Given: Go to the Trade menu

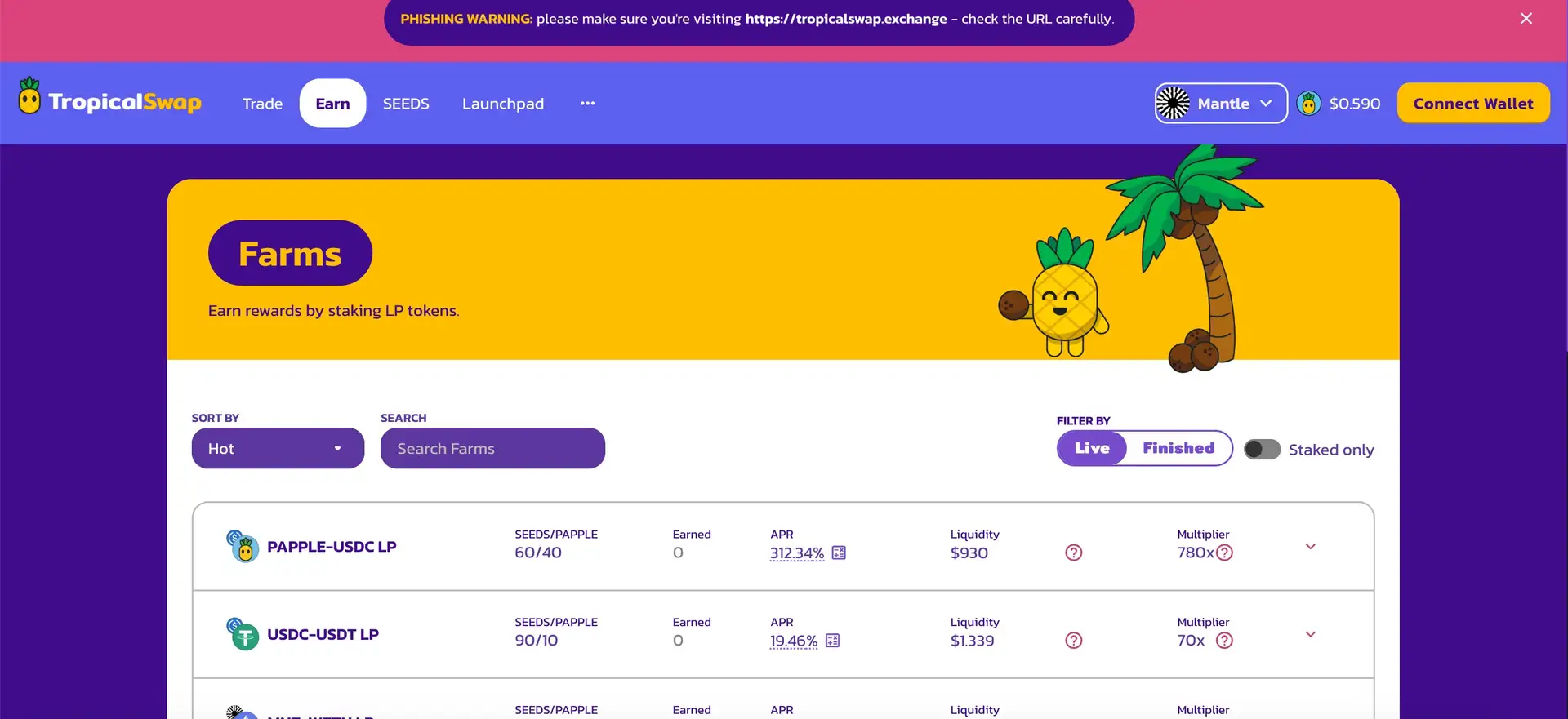Looking at the screenshot, I should click(x=262, y=104).
